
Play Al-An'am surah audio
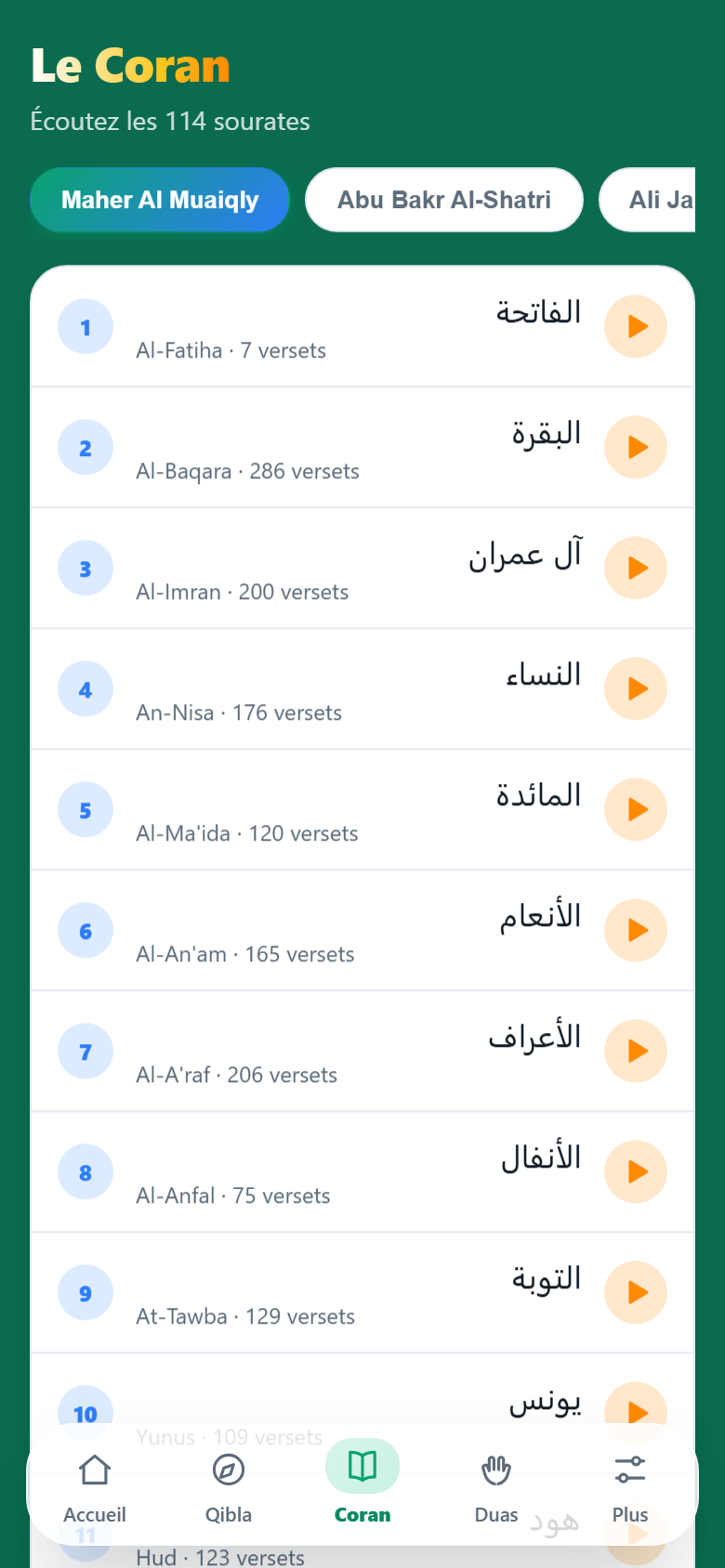tap(636, 930)
